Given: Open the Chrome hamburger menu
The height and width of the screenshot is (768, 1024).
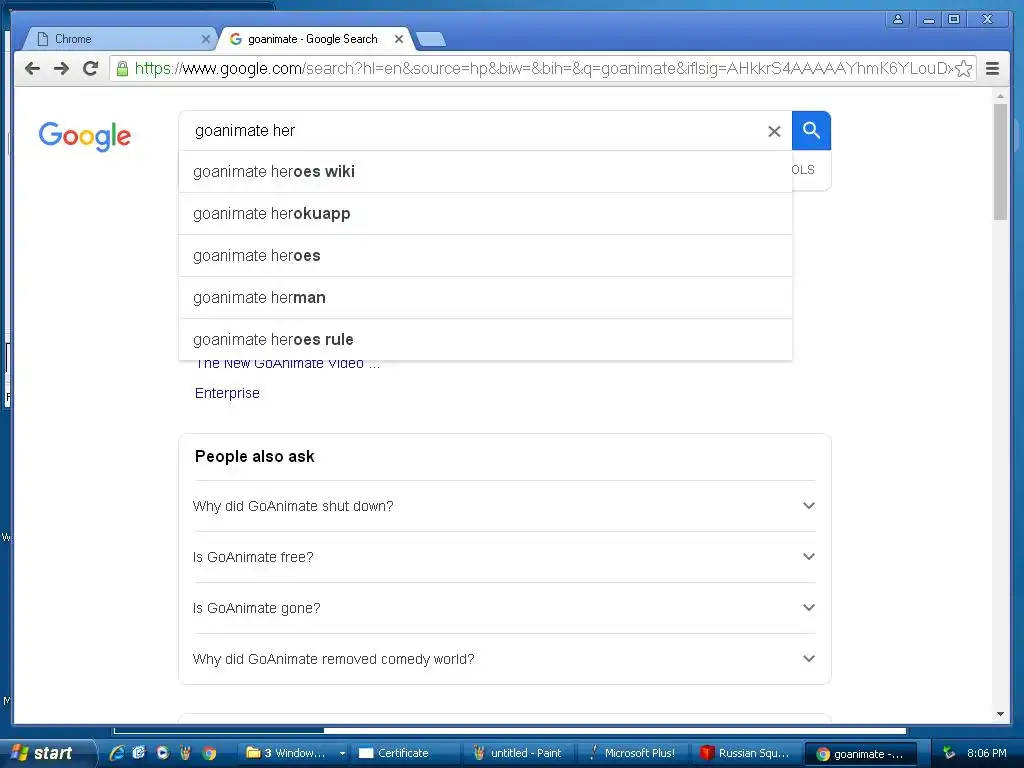Looking at the screenshot, I should tap(993, 69).
